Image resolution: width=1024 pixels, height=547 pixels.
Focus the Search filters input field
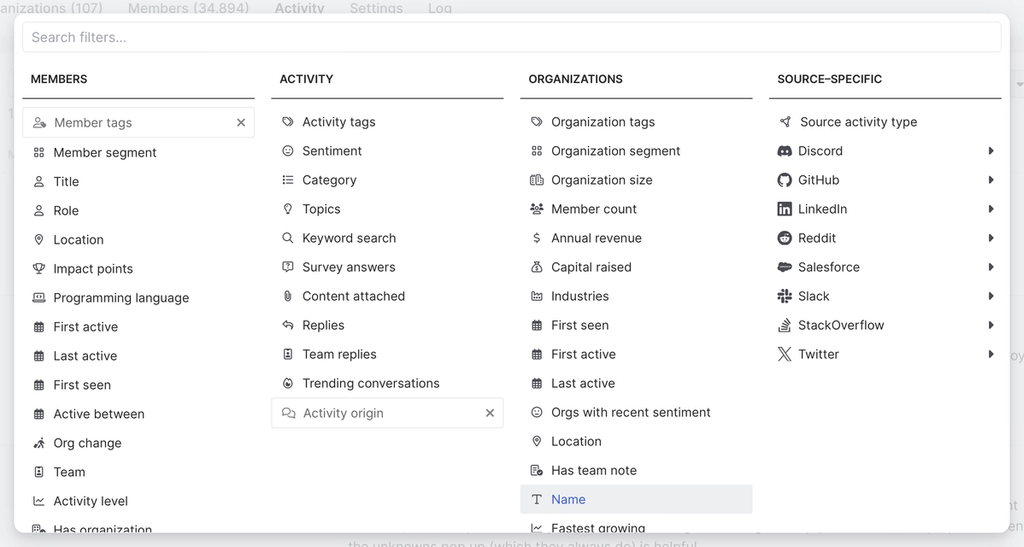(x=511, y=37)
